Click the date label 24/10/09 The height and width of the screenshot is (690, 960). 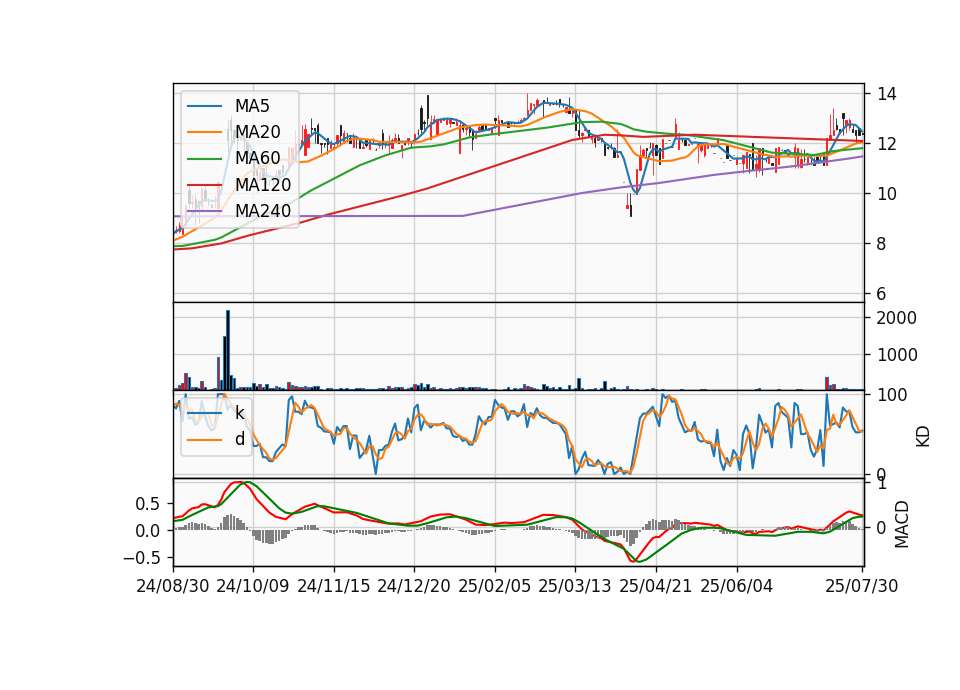(x=253, y=586)
